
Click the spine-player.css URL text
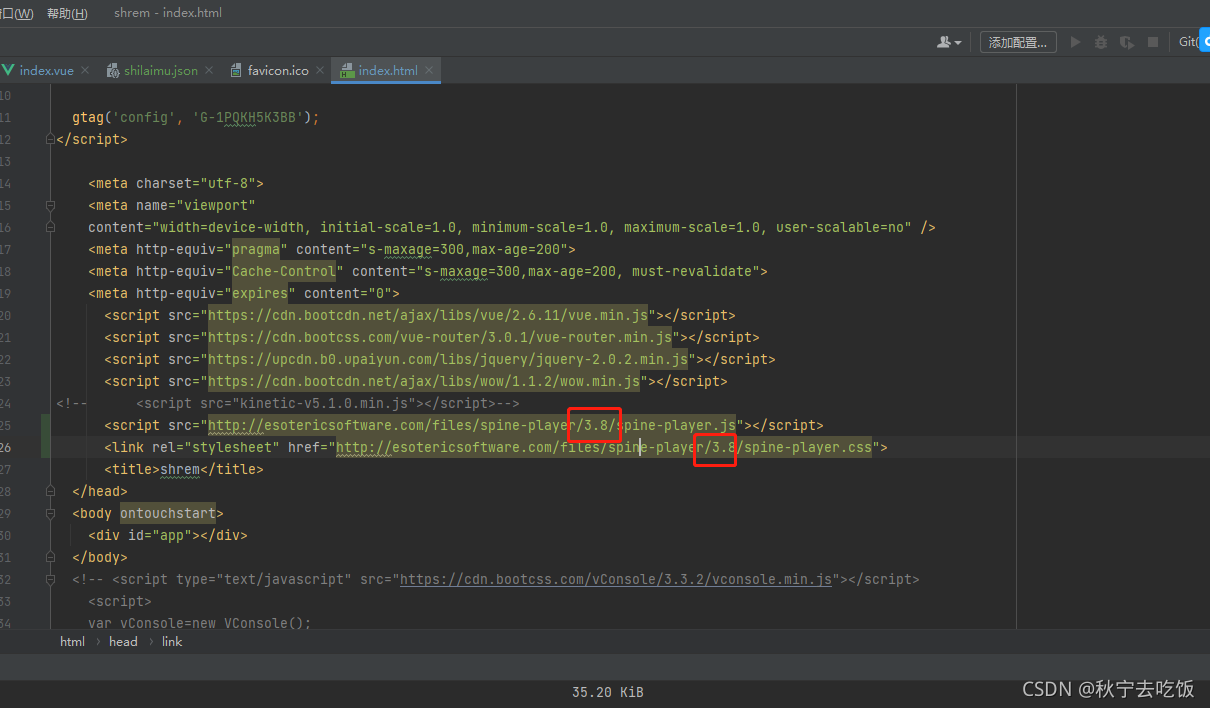604,447
